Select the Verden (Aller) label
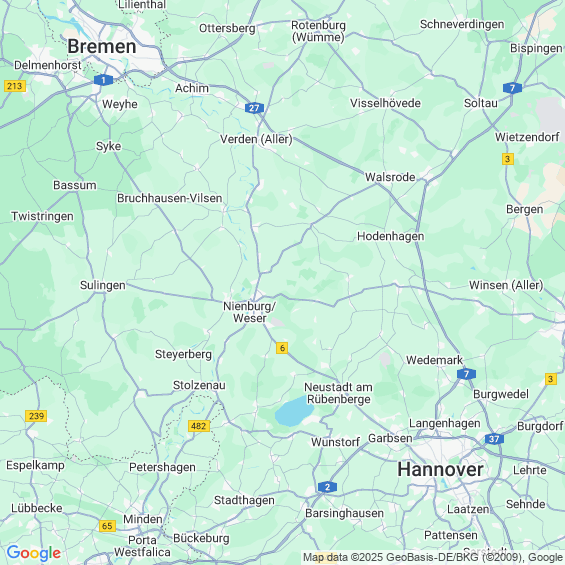 (x=256, y=139)
